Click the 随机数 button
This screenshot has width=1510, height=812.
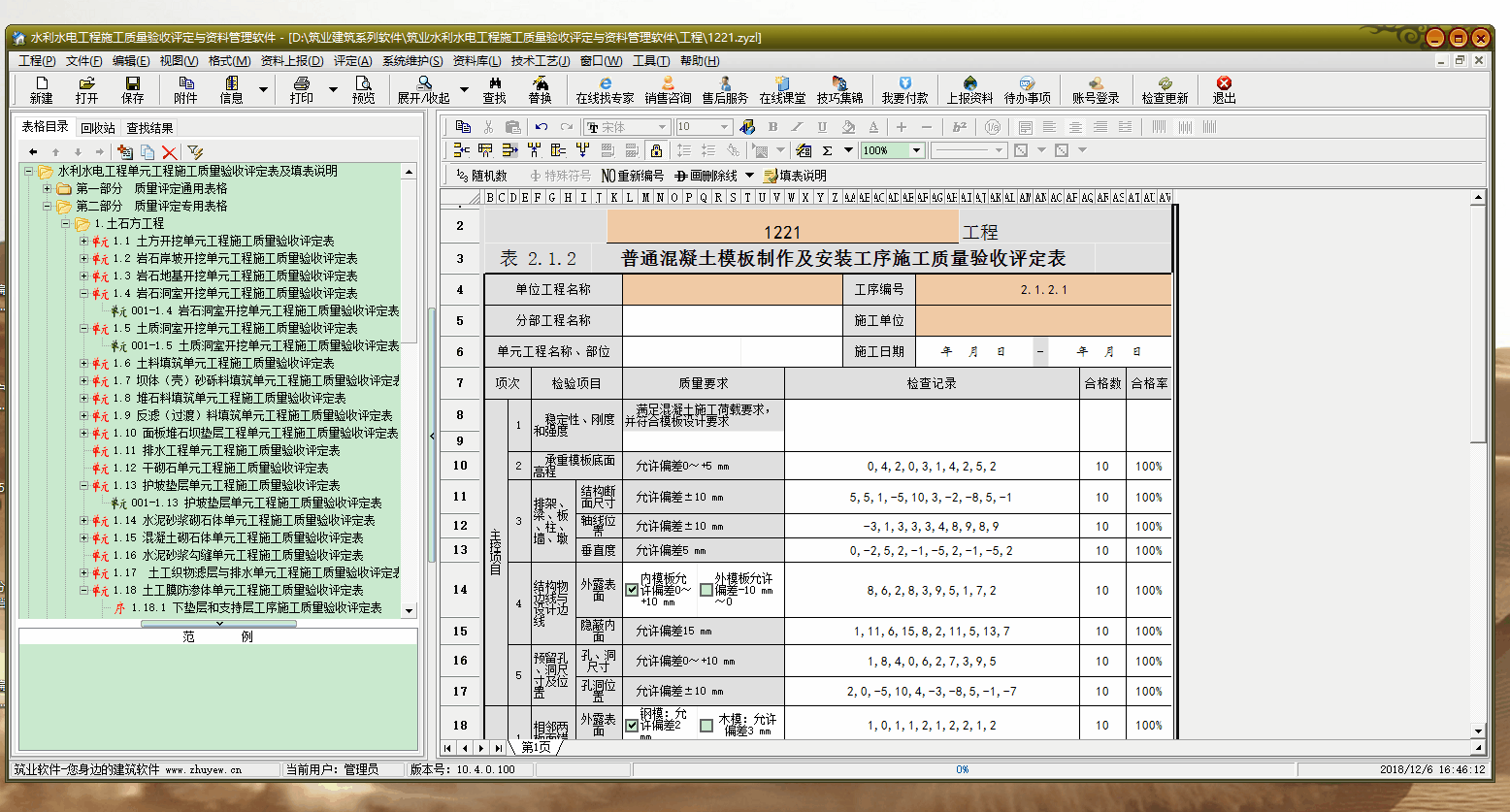(x=482, y=176)
